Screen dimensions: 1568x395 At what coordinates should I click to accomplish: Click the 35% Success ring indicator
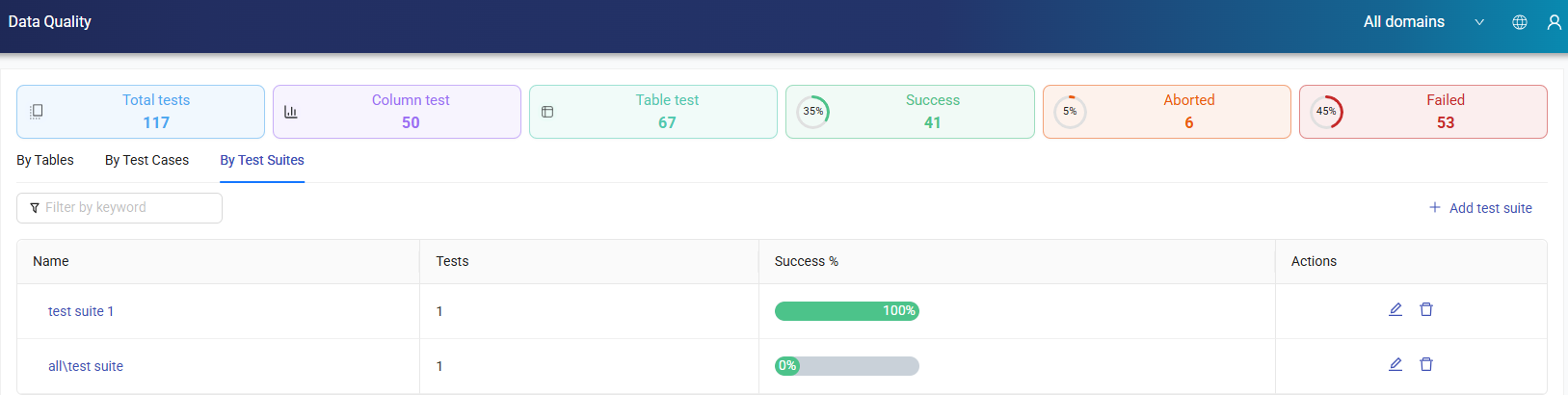(x=813, y=112)
